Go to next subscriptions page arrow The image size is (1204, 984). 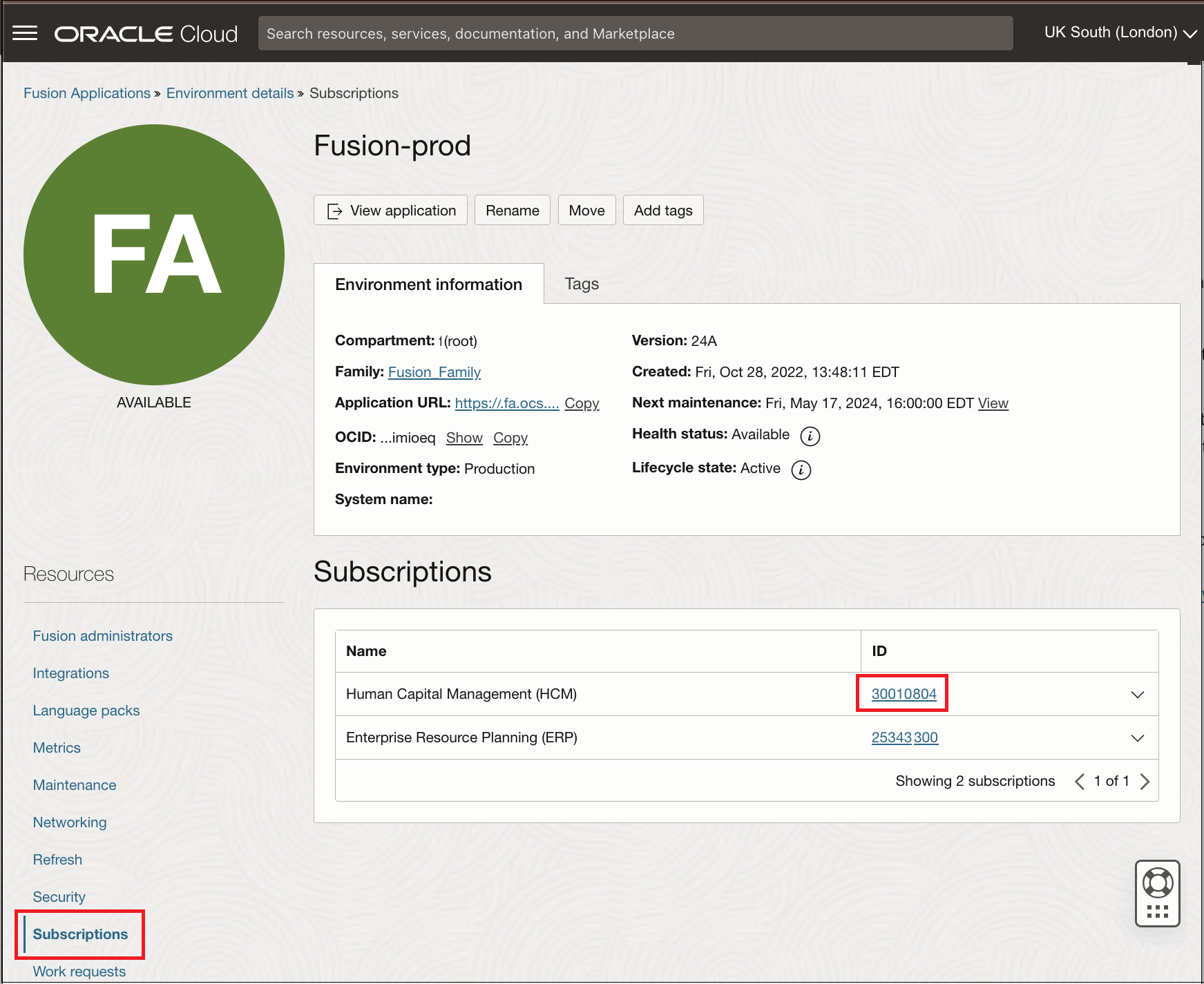click(x=1145, y=781)
